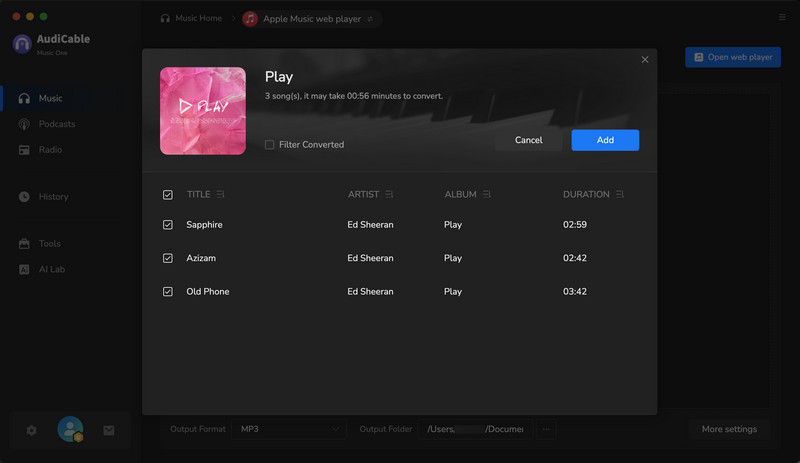Sort songs using the TITLE column icon

220,194
